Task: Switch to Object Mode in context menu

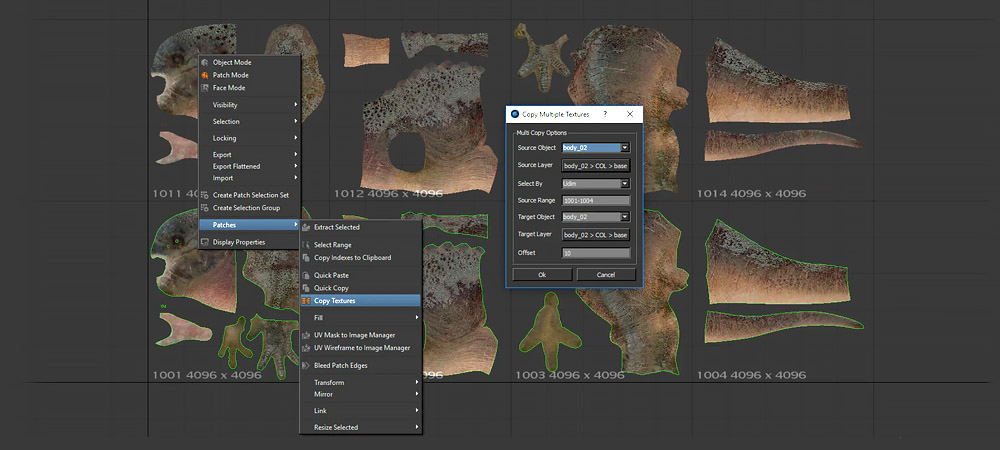Action: 249,62
